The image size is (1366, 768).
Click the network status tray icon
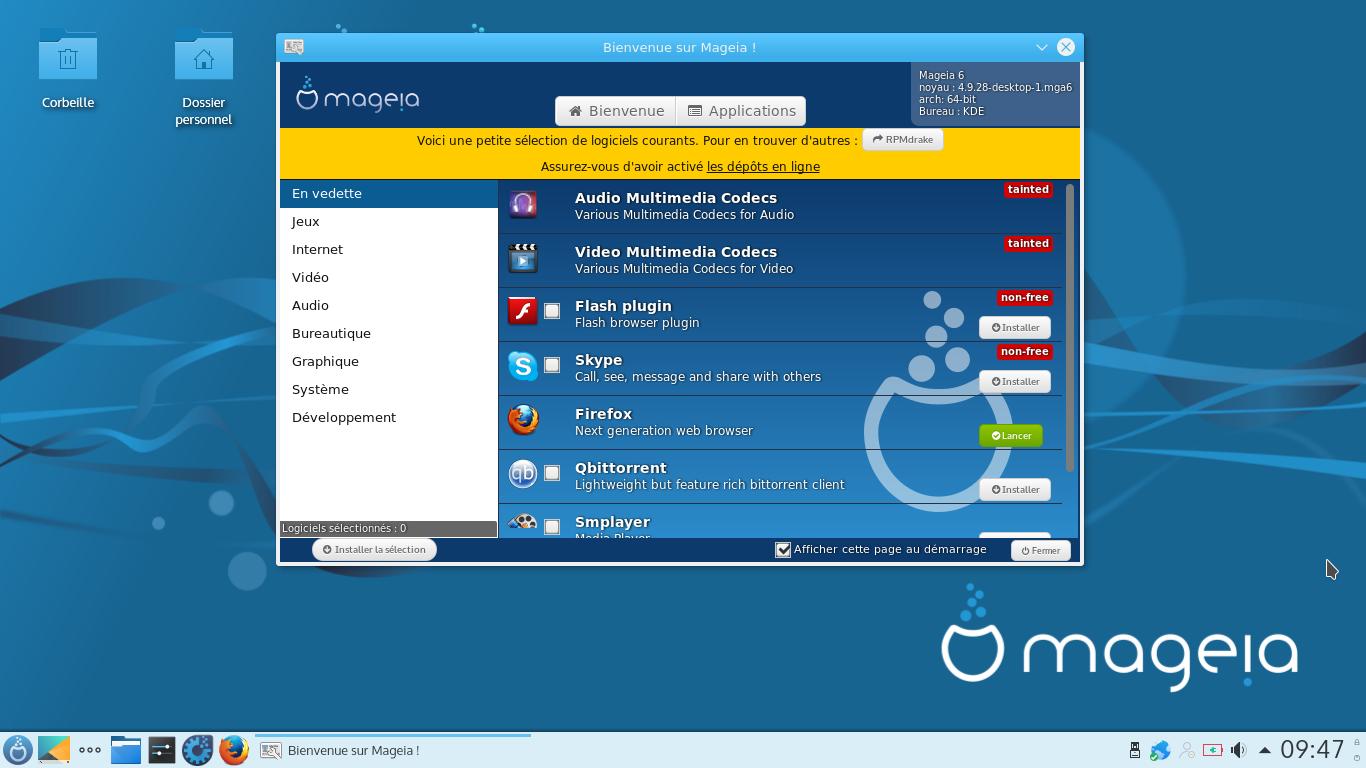[x=1187, y=750]
